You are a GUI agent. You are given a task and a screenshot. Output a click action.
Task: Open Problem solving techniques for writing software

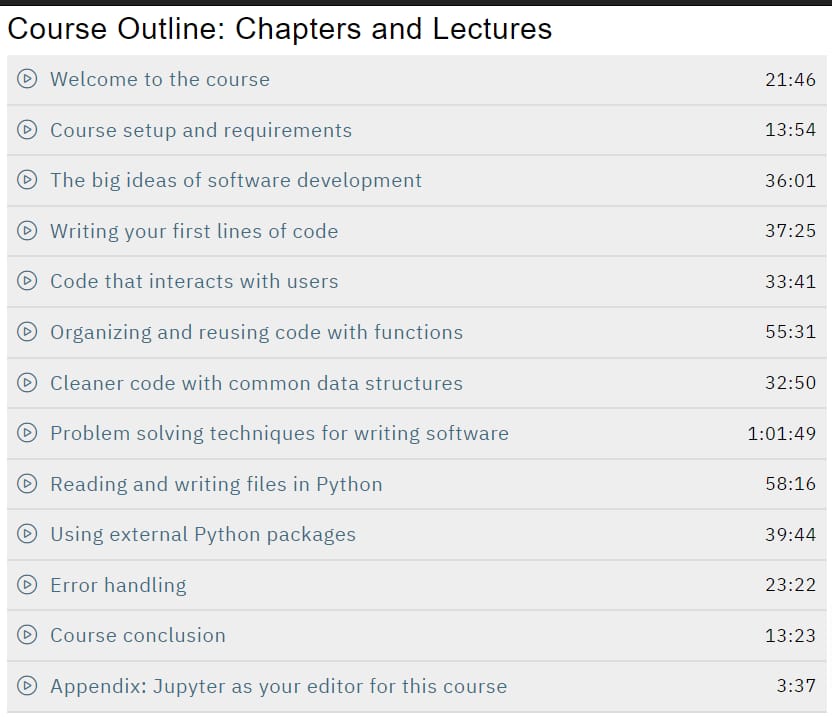pyautogui.click(x=280, y=434)
